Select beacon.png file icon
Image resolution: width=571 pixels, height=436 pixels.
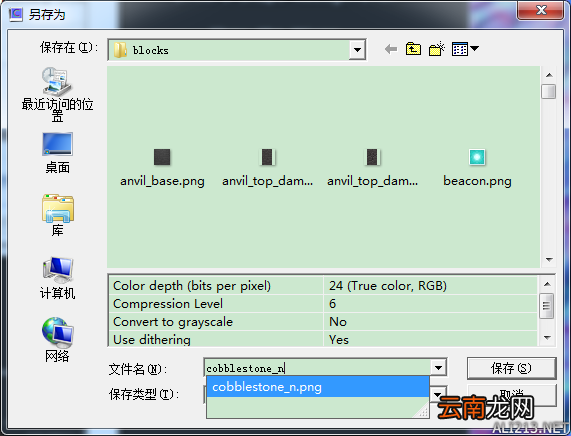pos(477,157)
